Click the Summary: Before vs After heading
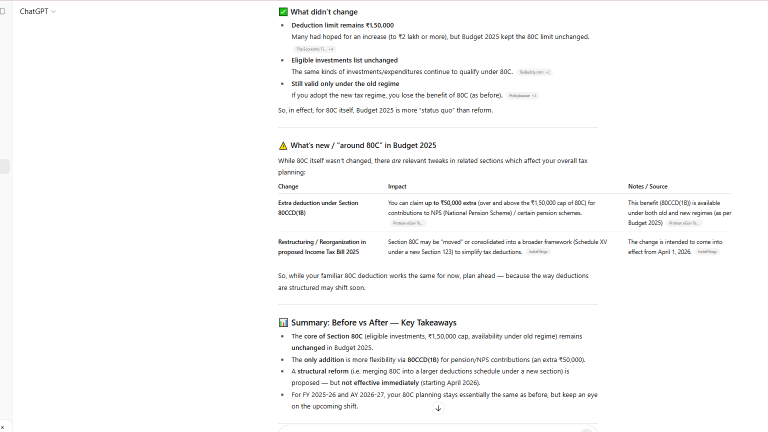 373,323
